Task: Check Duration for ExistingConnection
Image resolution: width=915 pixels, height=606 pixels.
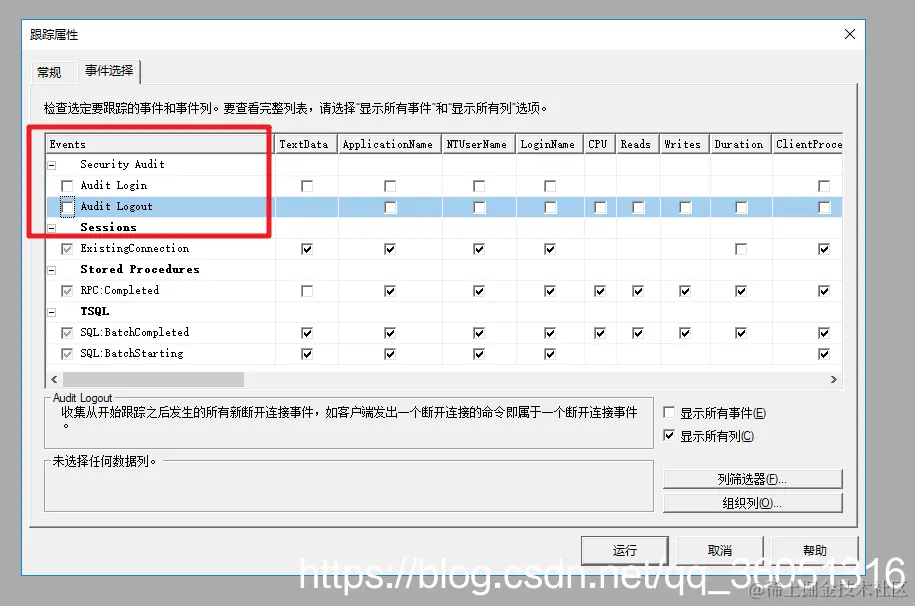Action: (x=741, y=249)
